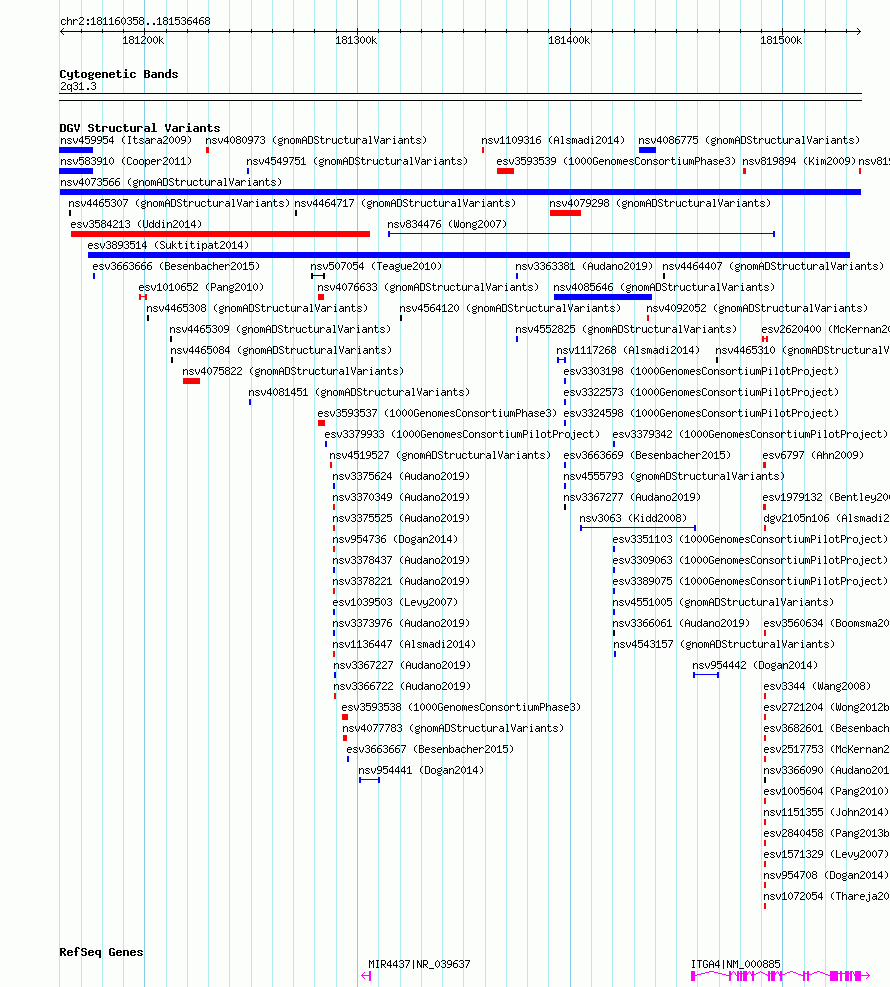Open nsv4564120 gnomAD variant label
This screenshot has width=890, height=987.
click(x=510, y=308)
